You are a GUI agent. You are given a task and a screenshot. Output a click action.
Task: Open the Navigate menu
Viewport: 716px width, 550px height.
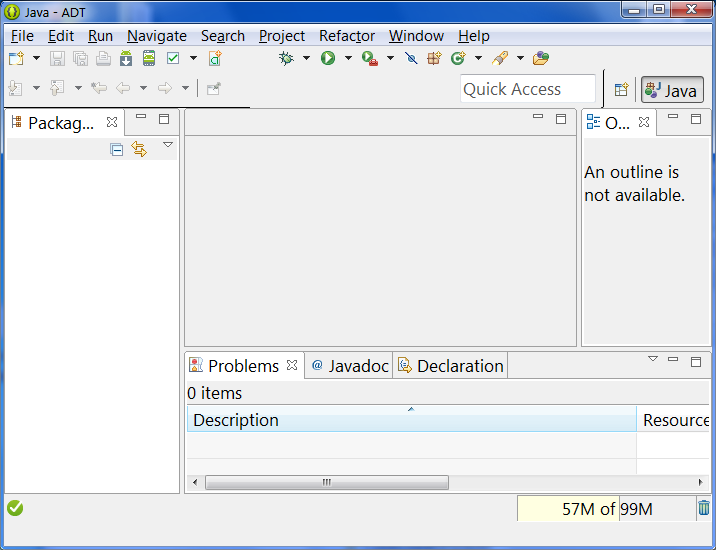point(157,36)
